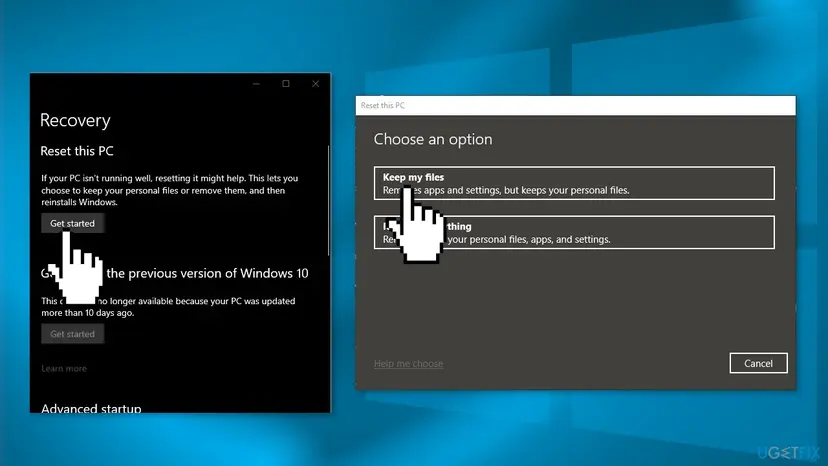Select the Recovery page heading
This screenshot has height=466, width=828.
(x=75, y=120)
